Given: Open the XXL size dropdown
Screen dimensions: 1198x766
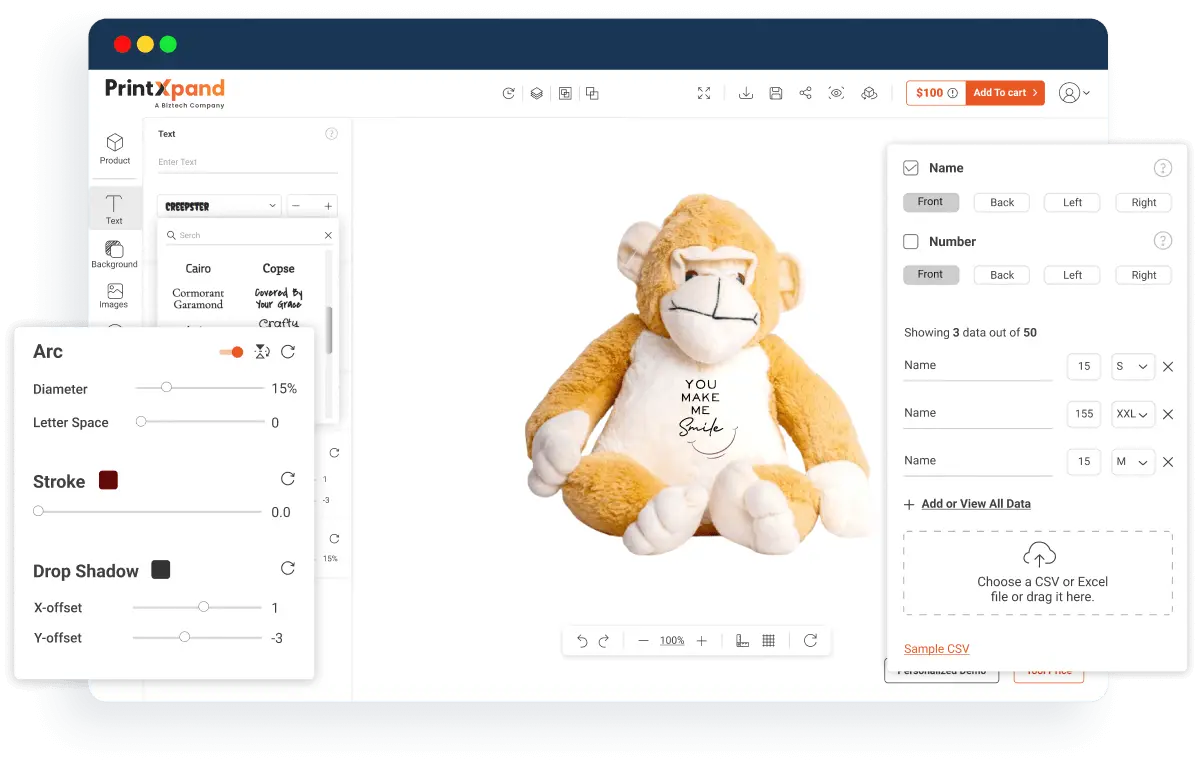Looking at the screenshot, I should click(x=1132, y=414).
